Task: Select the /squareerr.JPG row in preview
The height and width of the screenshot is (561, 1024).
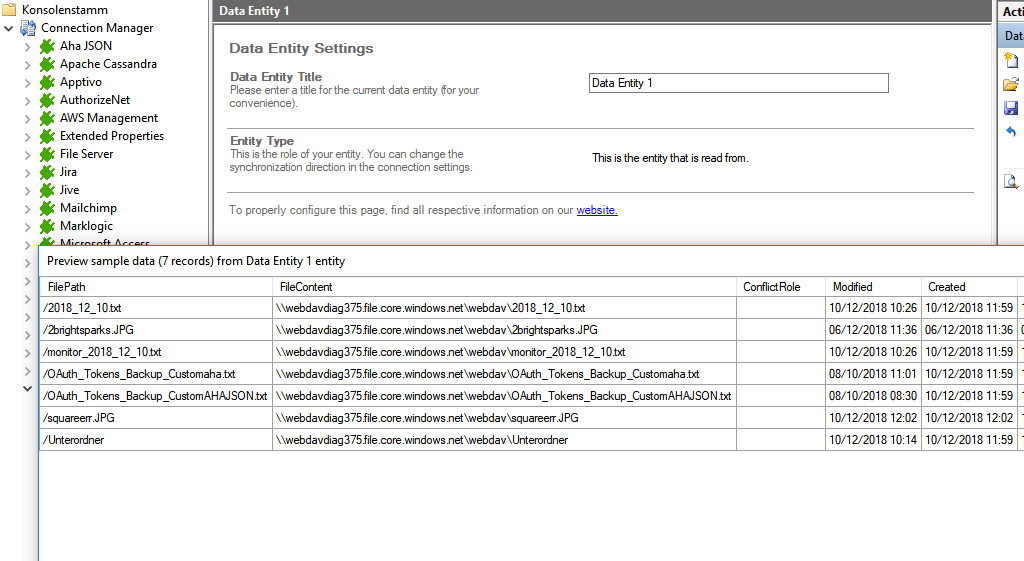Action: (155, 418)
